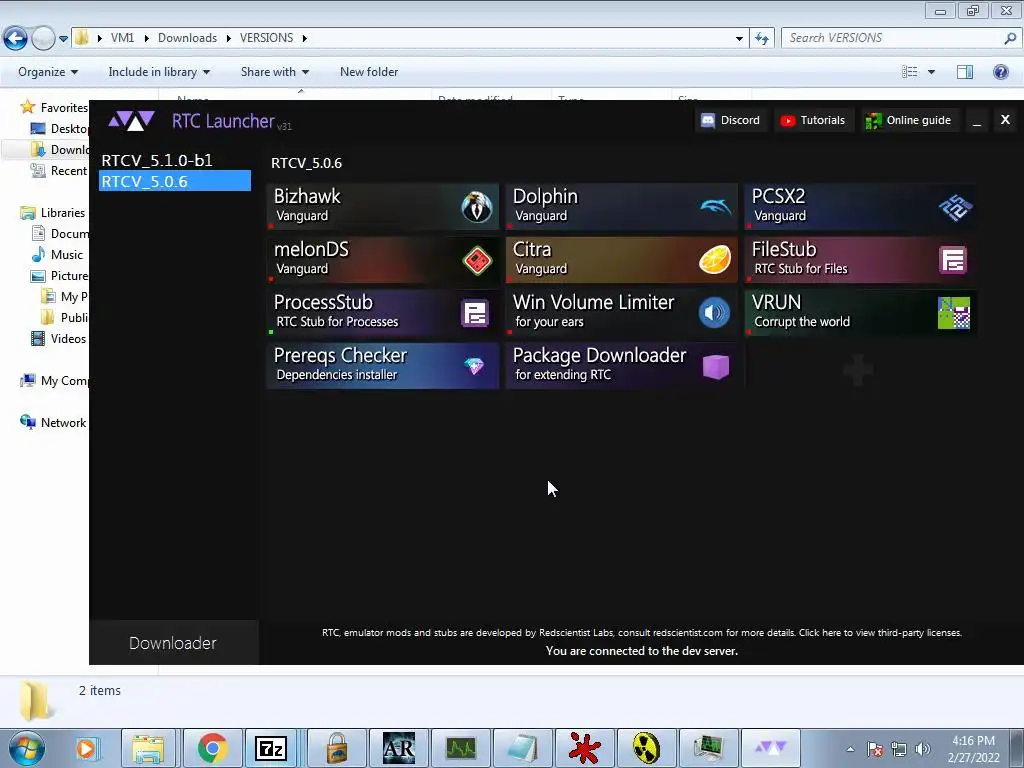The height and width of the screenshot is (768, 1024).
Task: Click VERSIONS in address breadcrumb
Action: pos(266,38)
